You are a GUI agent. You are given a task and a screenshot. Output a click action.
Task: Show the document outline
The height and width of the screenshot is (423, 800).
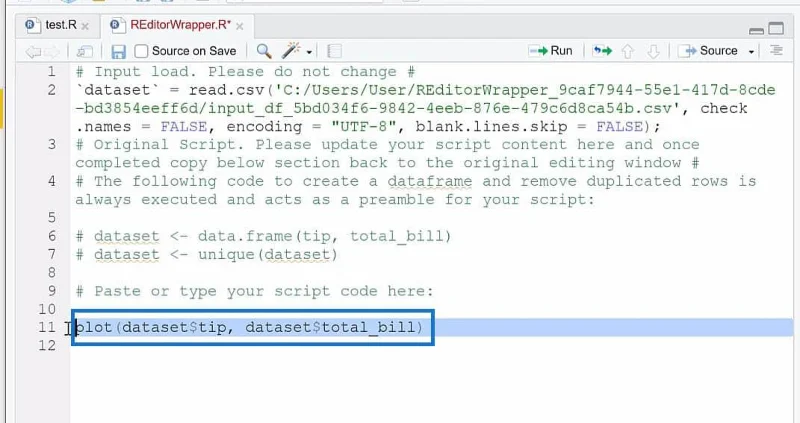click(776, 51)
